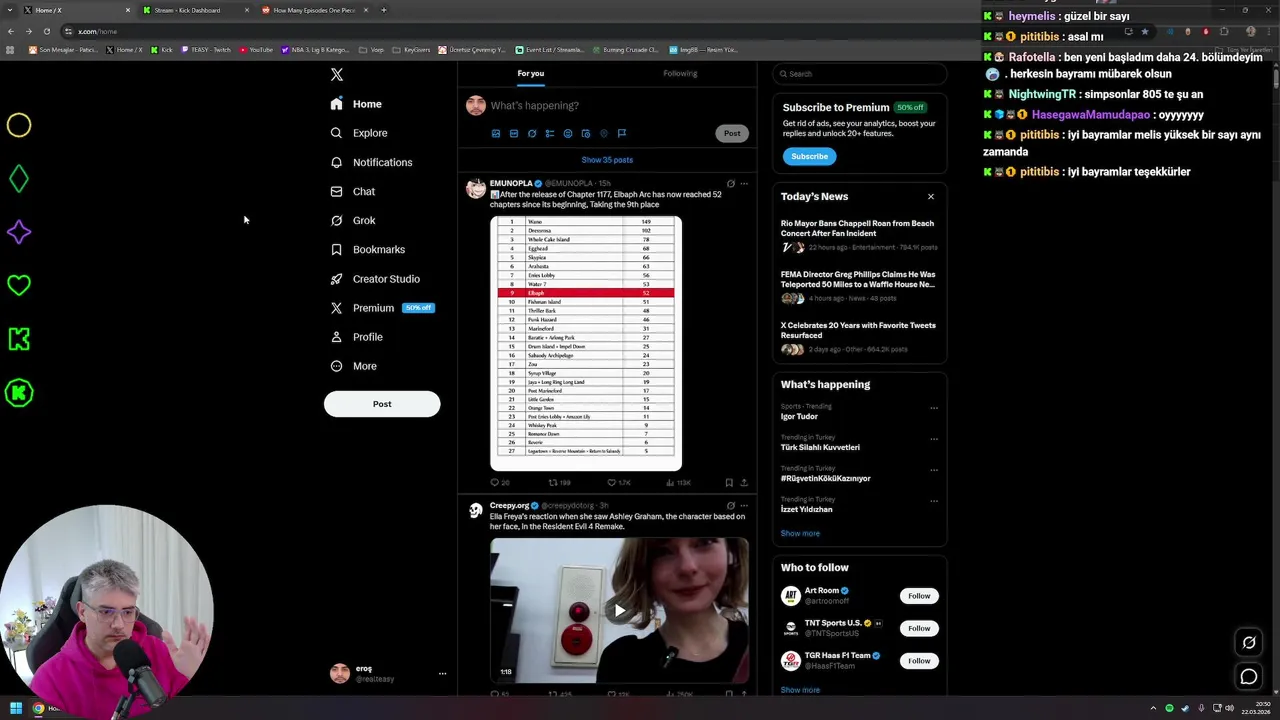
Task: Reload the page with the browser refresh button
Action: click(x=46, y=31)
